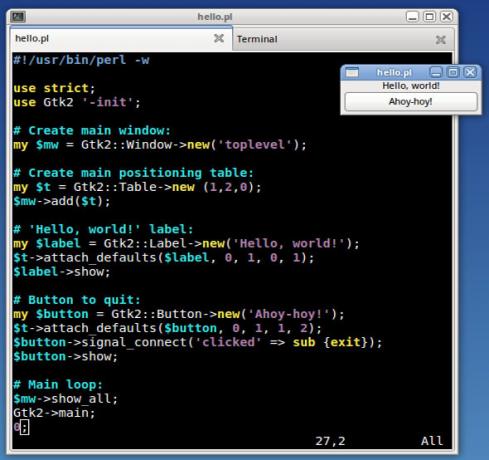
Task: Click the shebang line #!/usr/bin/perl -w
Action: 81,60
